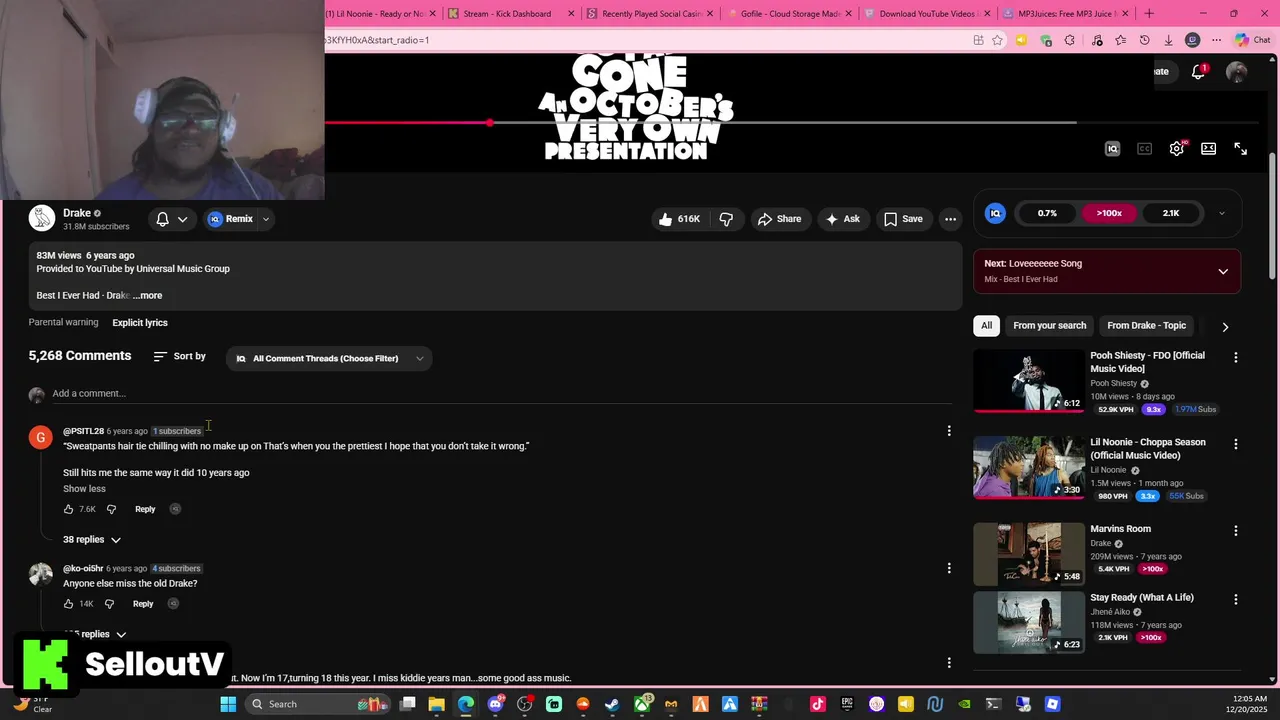Image resolution: width=1280 pixels, height=720 pixels.
Task: Dislike the @PSITL28 comment
Action: tap(111, 509)
